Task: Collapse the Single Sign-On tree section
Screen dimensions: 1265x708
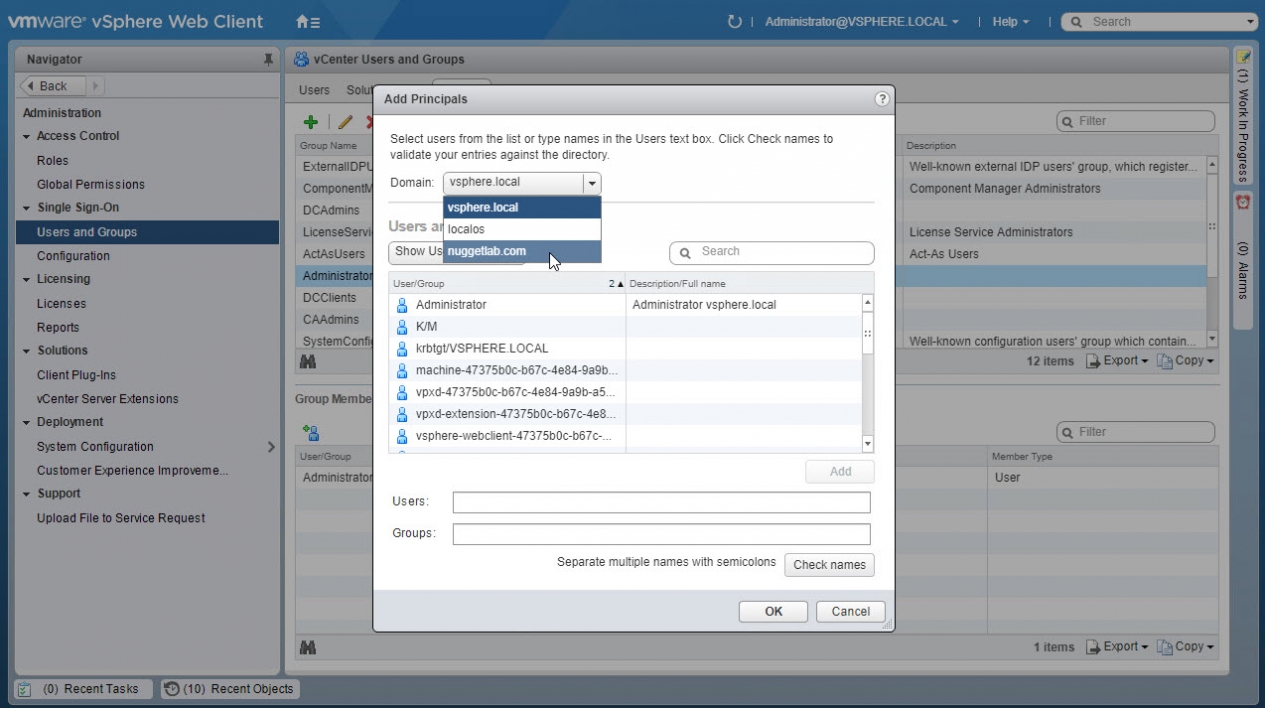Action: click(28, 208)
